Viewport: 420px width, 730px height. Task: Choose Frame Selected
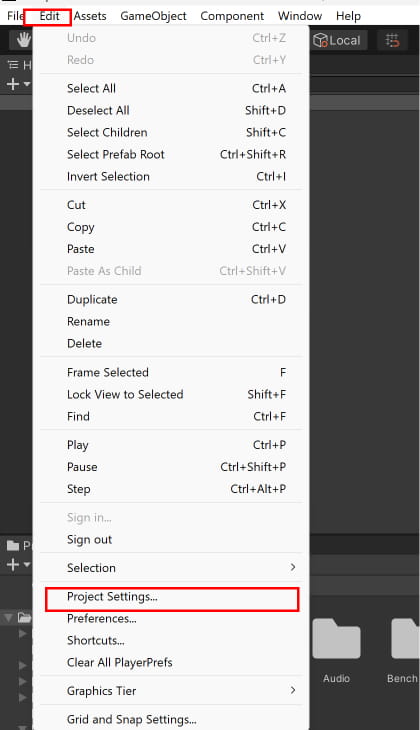pyautogui.click(x=170, y=372)
